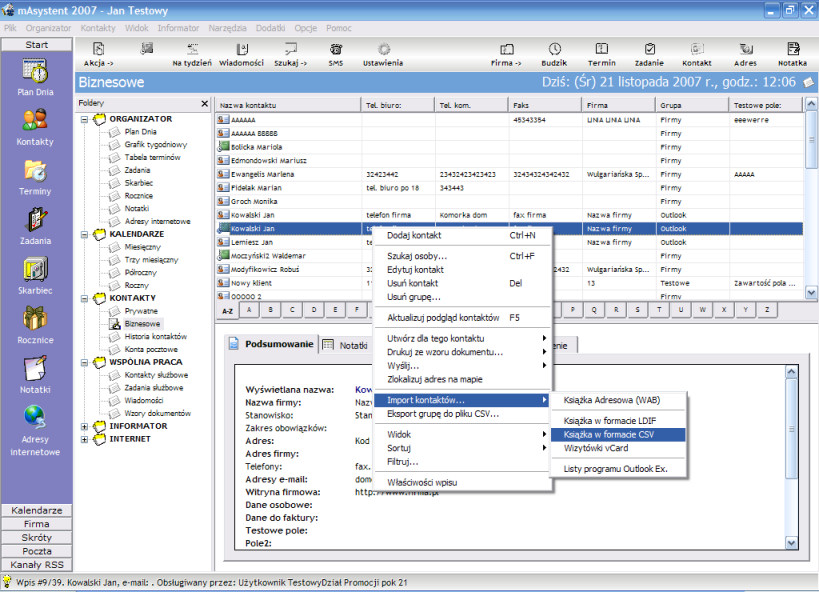Create a new Termin from toolbar

[602, 54]
